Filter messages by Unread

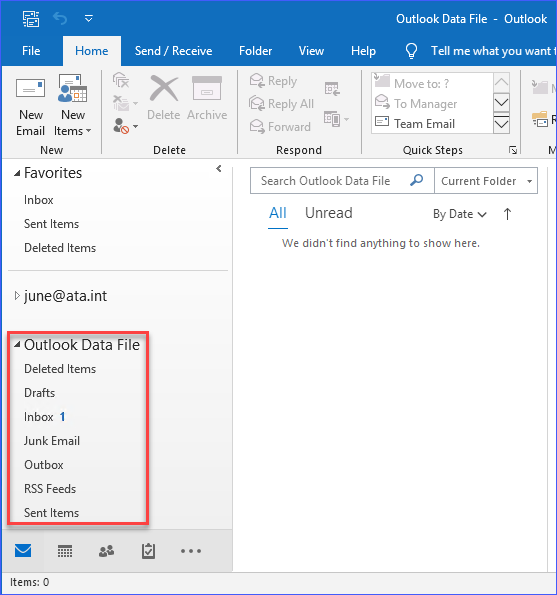coord(329,213)
